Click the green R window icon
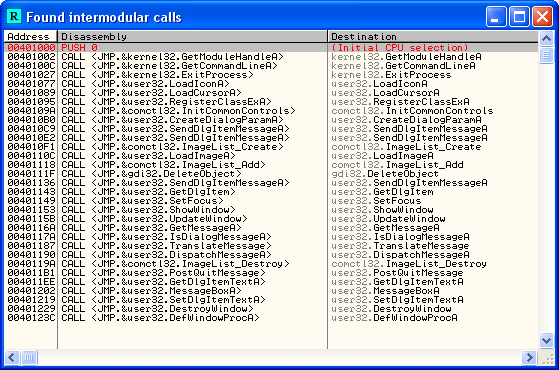The width and height of the screenshot is (559, 370). [14, 16]
